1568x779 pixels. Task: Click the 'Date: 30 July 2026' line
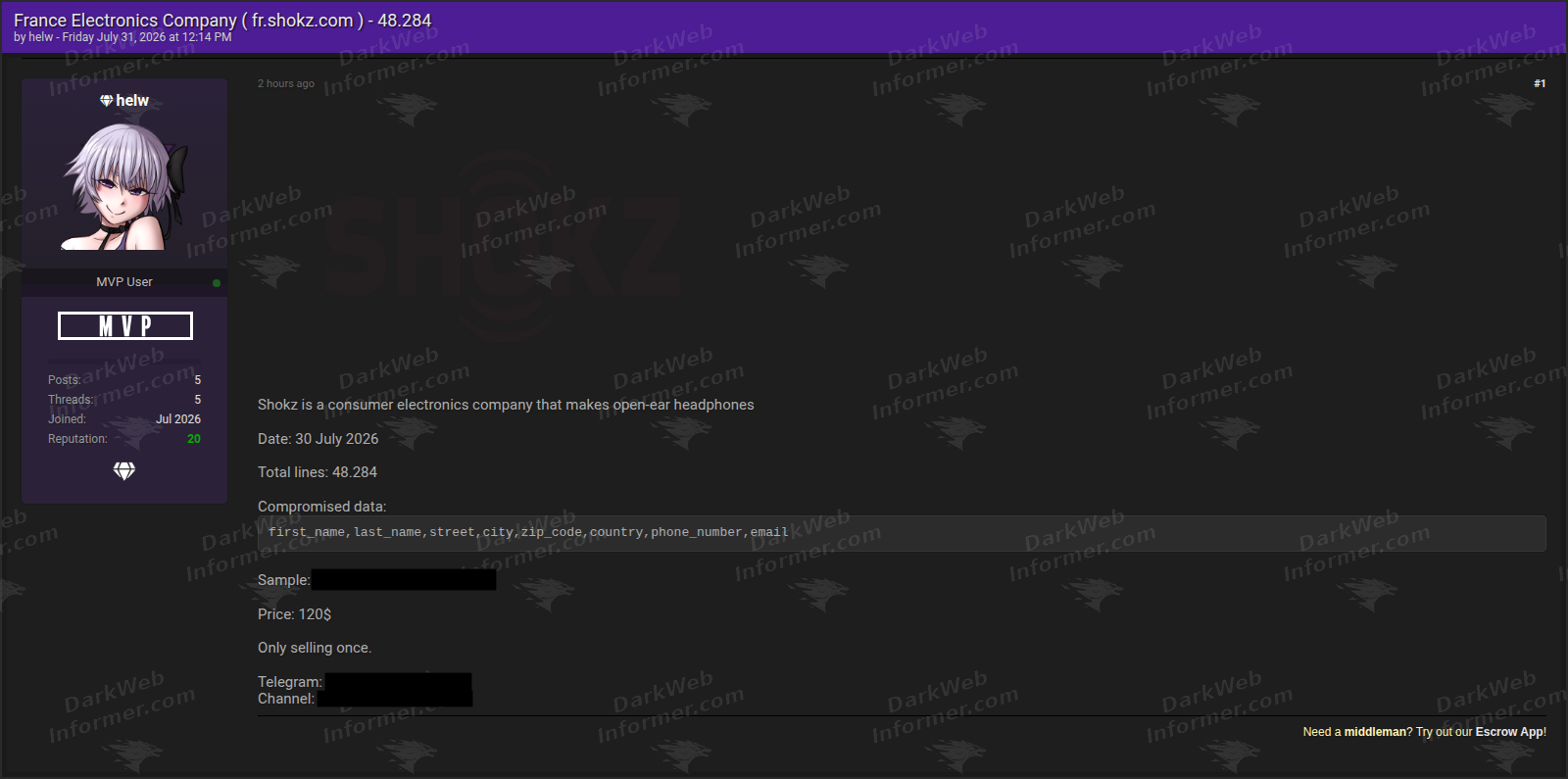(x=318, y=439)
